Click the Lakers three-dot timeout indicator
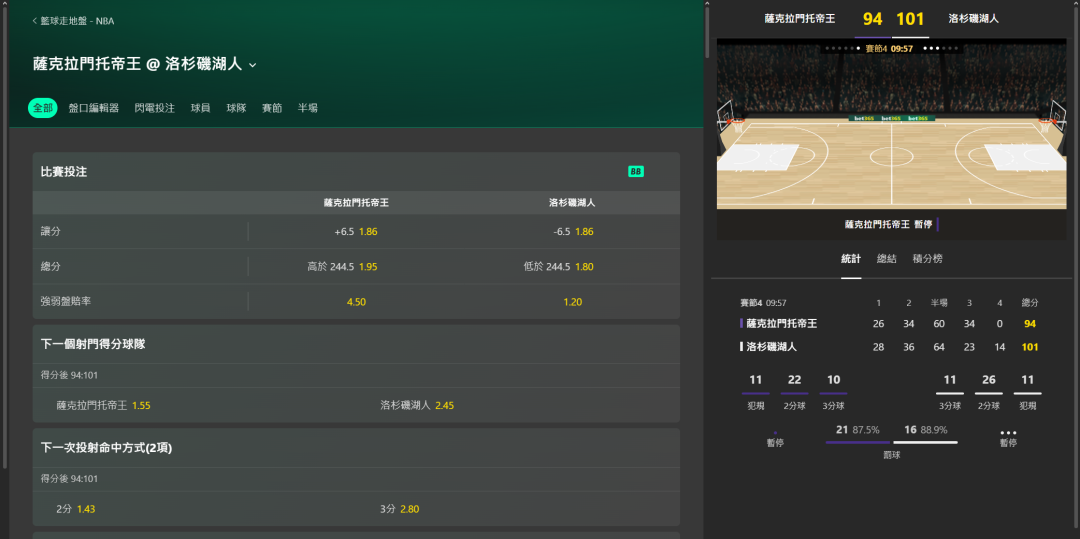This screenshot has width=1080, height=539. (x=1008, y=434)
